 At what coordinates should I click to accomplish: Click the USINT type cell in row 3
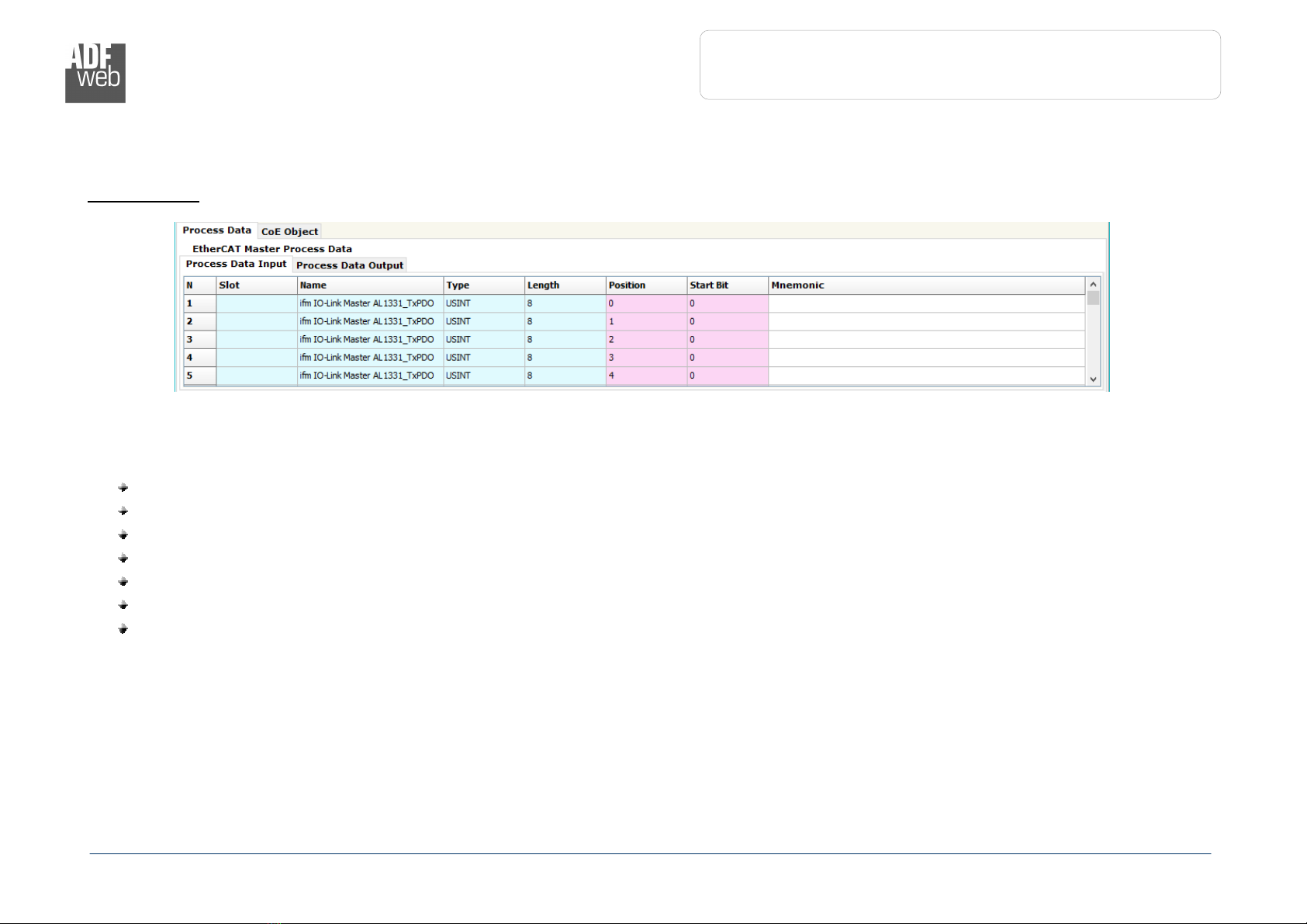point(484,340)
